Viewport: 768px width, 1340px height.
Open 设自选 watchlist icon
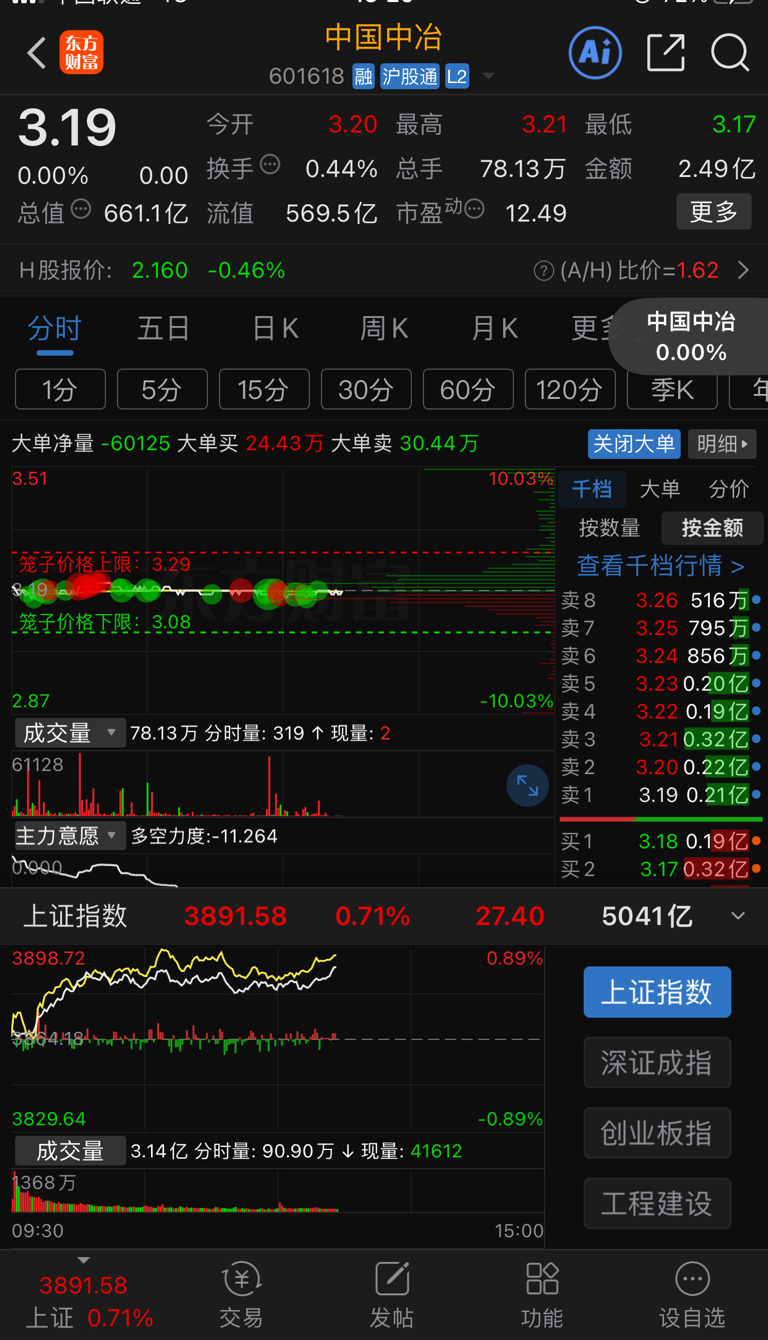pyautogui.click(x=692, y=1295)
